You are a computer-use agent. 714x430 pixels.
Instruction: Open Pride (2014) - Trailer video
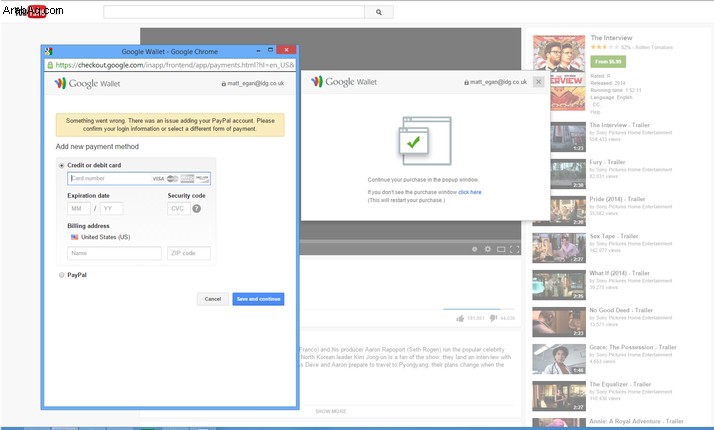tap(617, 199)
